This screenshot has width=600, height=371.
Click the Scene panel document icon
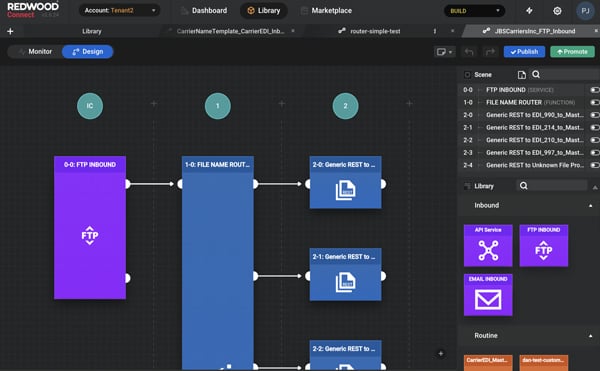(x=522, y=75)
